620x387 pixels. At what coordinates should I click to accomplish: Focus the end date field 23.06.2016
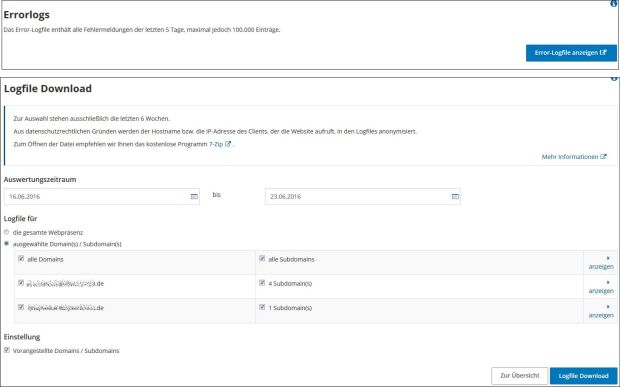coord(363,196)
